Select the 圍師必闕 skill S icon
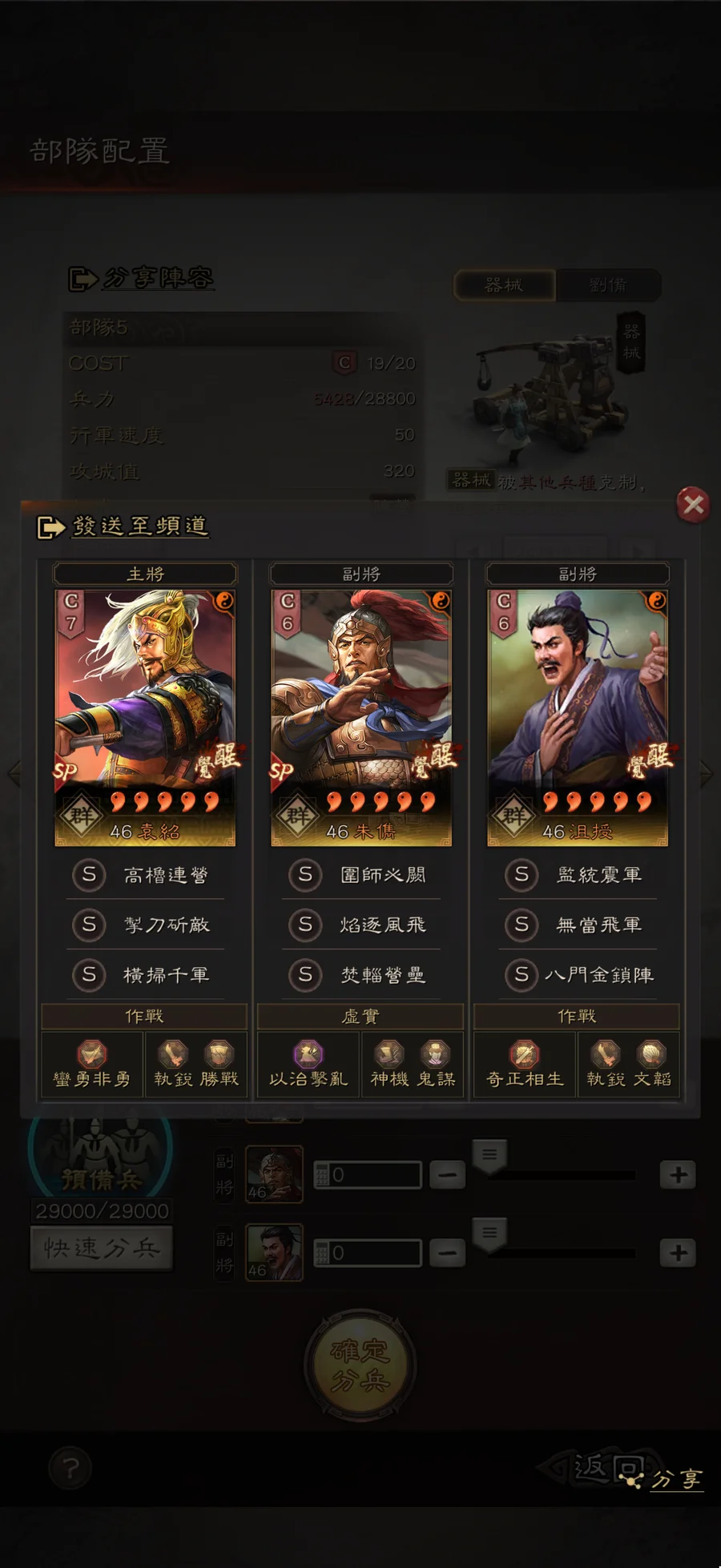 [305, 875]
